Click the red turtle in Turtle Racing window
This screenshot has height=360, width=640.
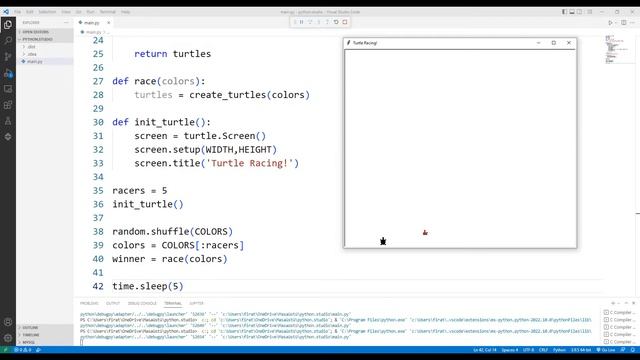(425, 232)
